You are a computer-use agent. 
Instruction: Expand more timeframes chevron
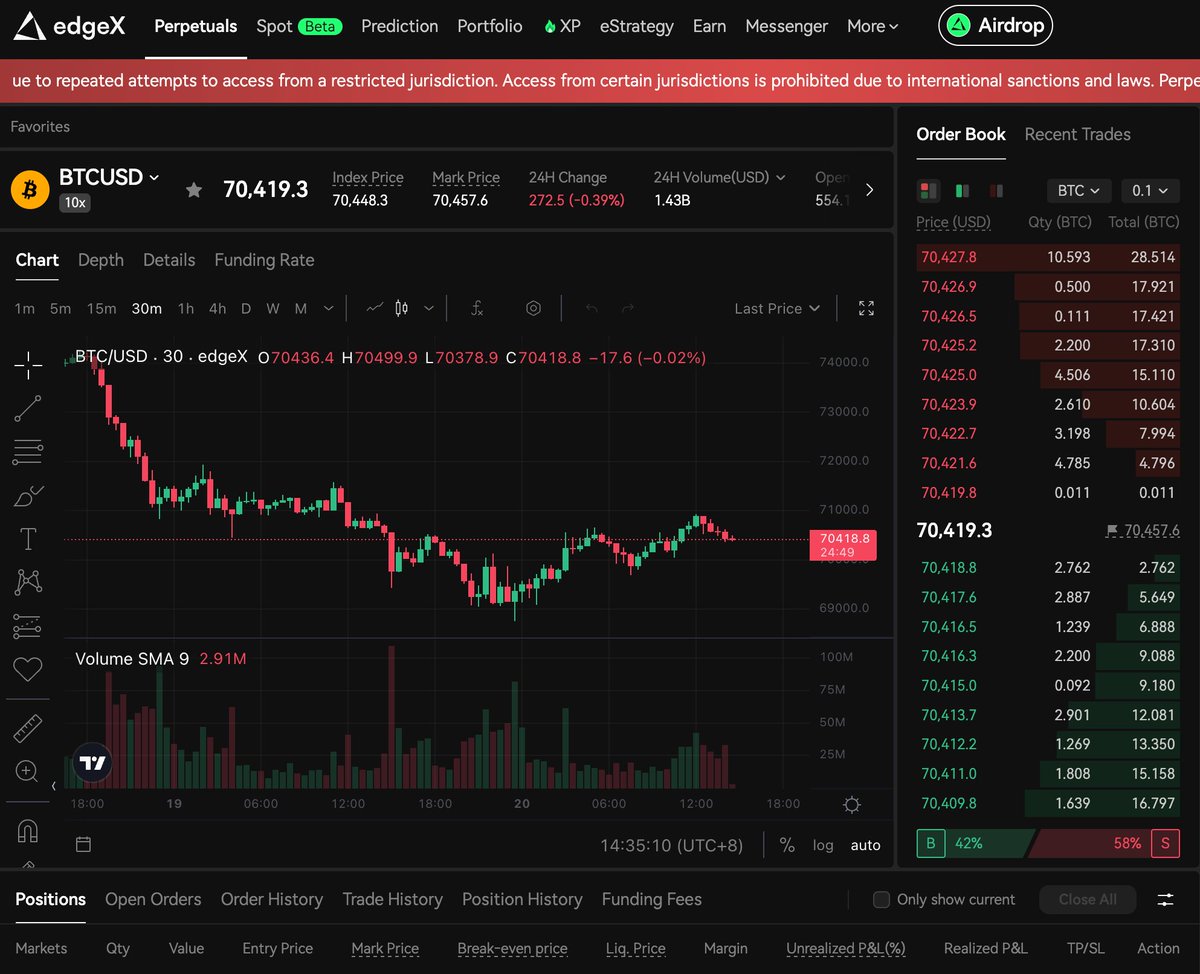328,308
